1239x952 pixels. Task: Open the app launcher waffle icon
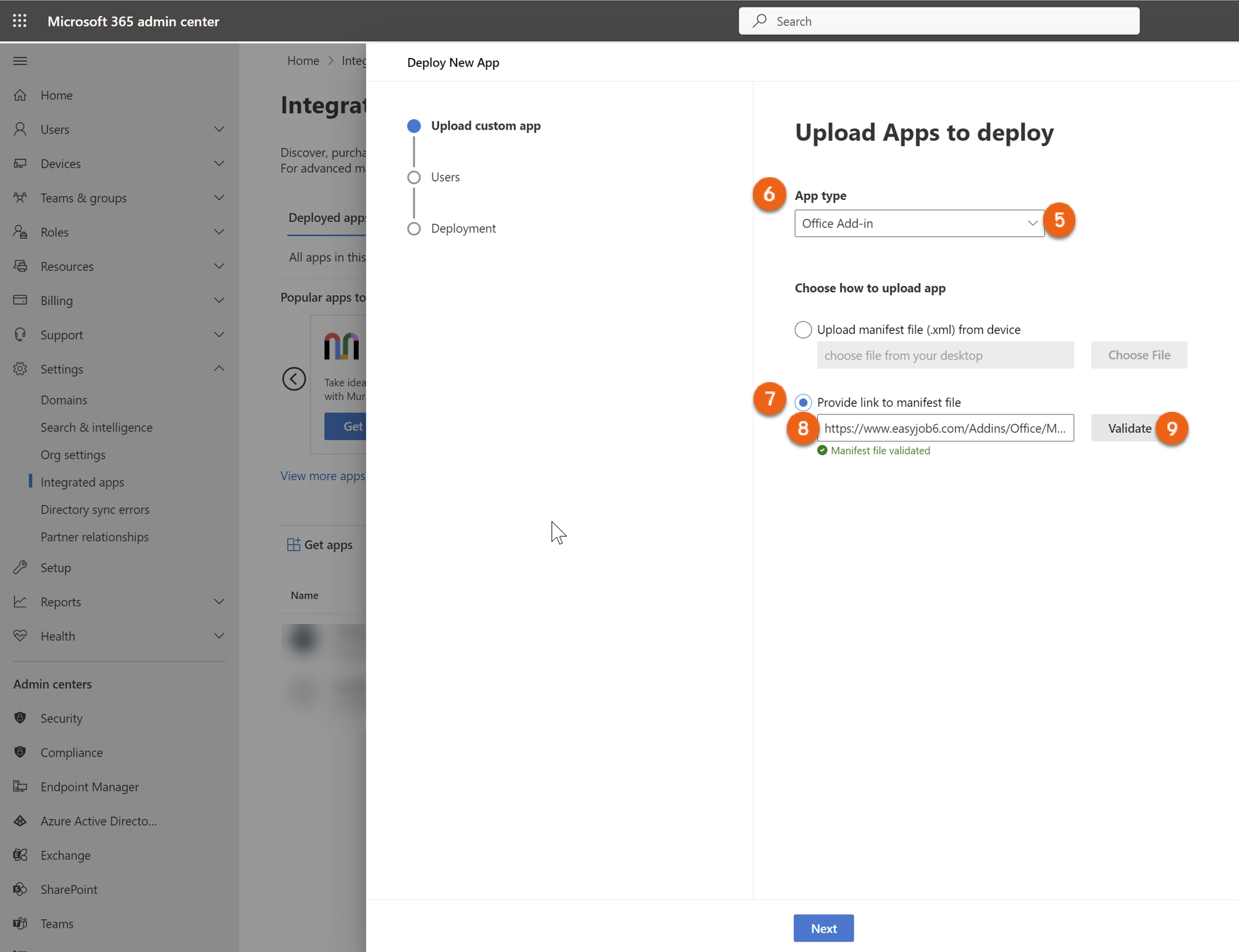click(20, 21)
